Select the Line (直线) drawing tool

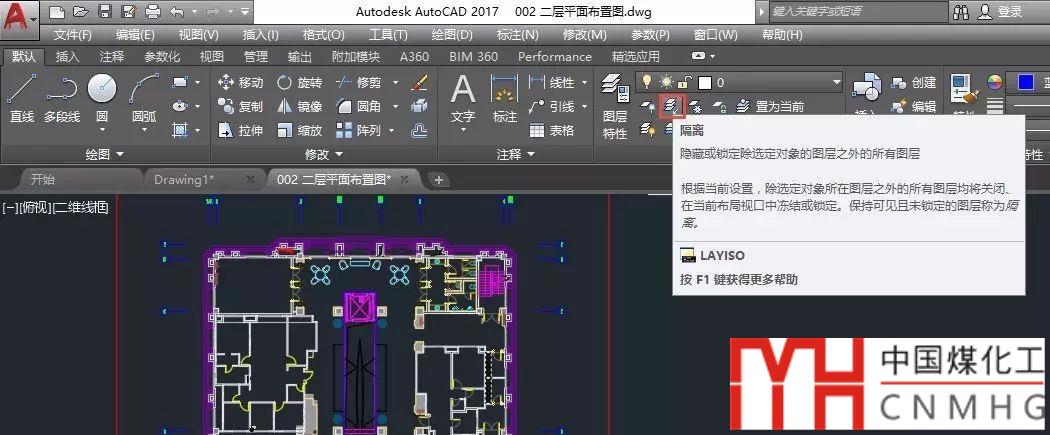[22, 98]
